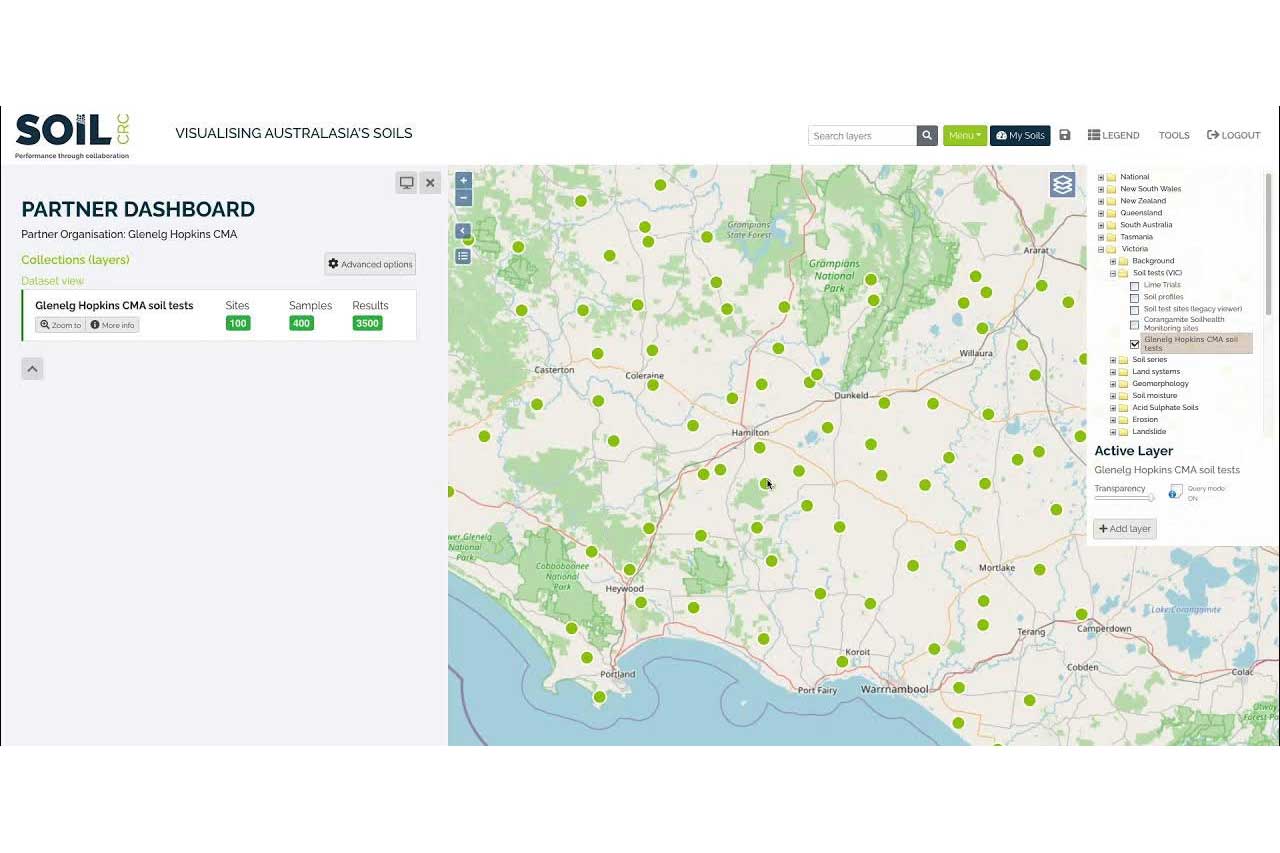Enable Corangamite Soilhealth Monitoring sites checkbox
The width and height of the screenshot is (1280, 853).
coord(1134,325)
